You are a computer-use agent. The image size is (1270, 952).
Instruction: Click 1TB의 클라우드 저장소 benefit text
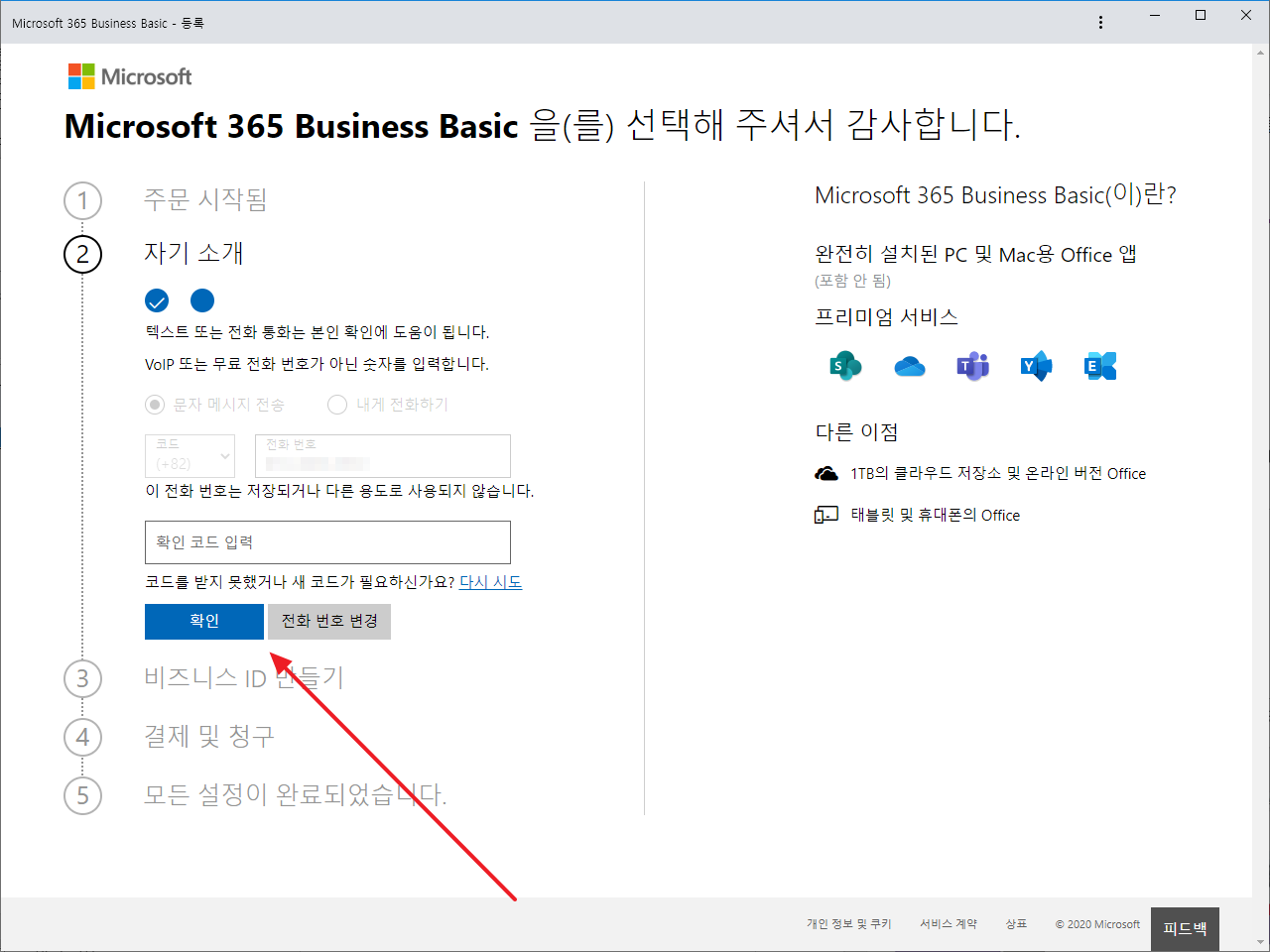(x=998, y=474)
